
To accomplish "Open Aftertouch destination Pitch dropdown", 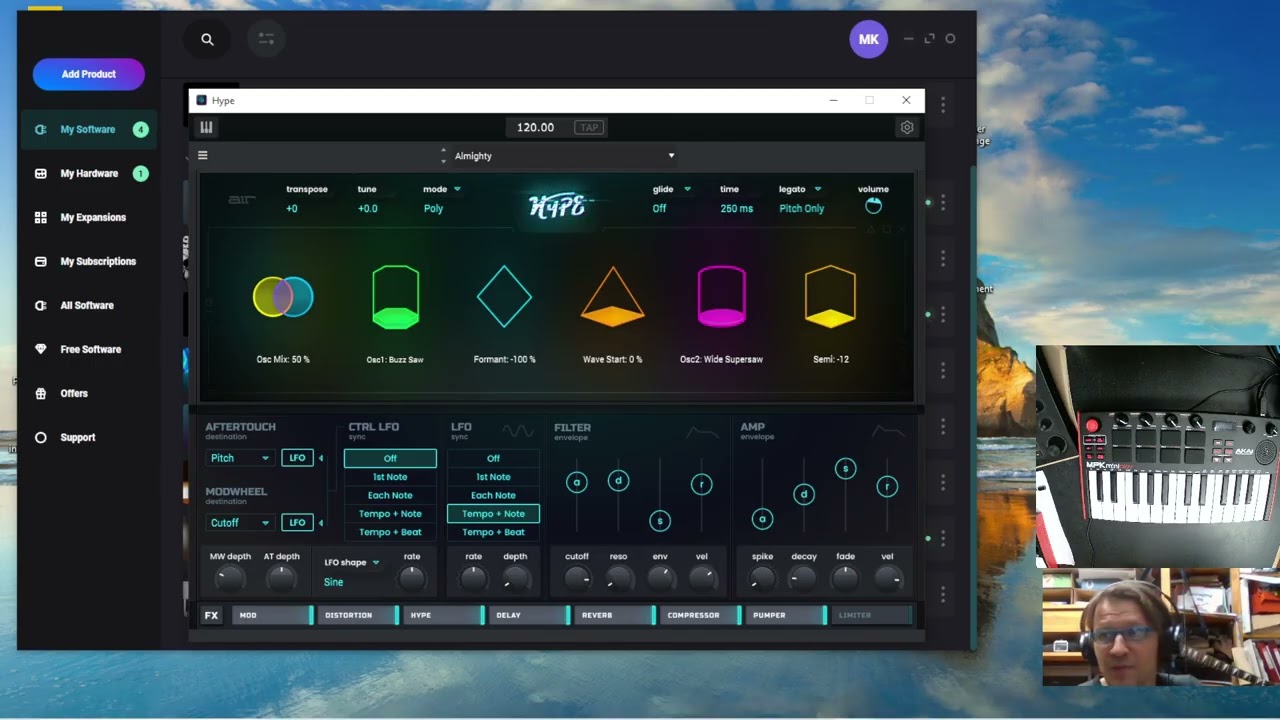I will [x=240, y=458].
